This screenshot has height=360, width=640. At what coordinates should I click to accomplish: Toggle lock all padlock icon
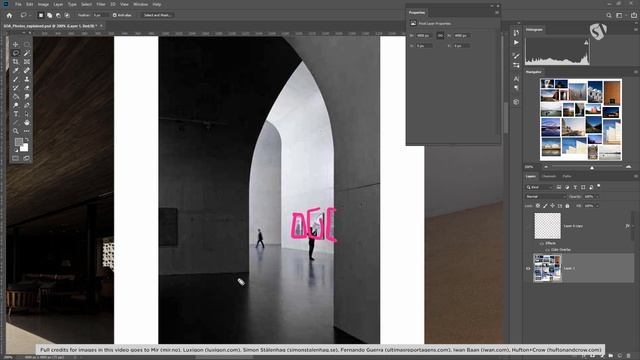(x=567, y=206)
